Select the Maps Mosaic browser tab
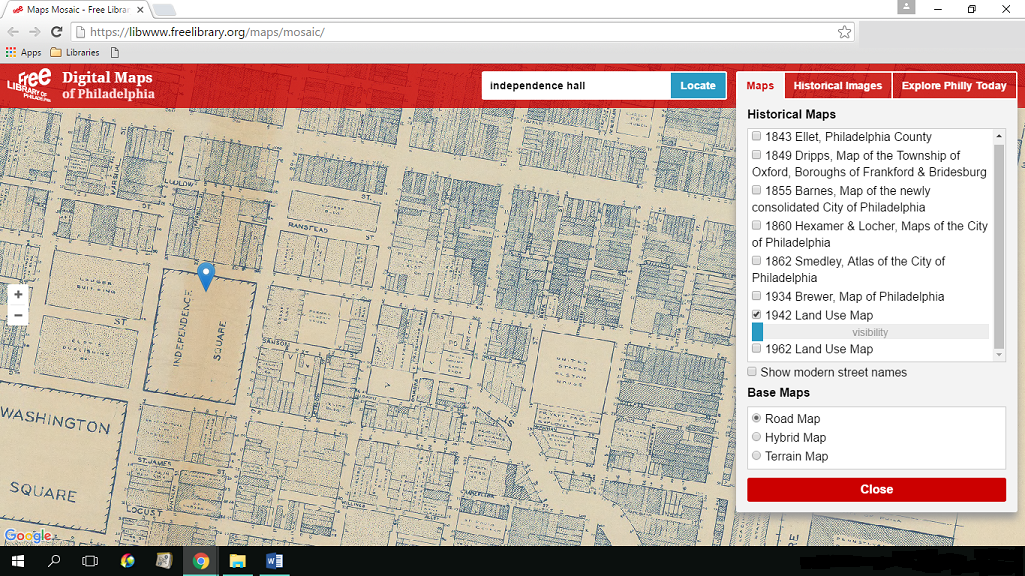The image size is (1025, 576). click(x=77, y=10)
